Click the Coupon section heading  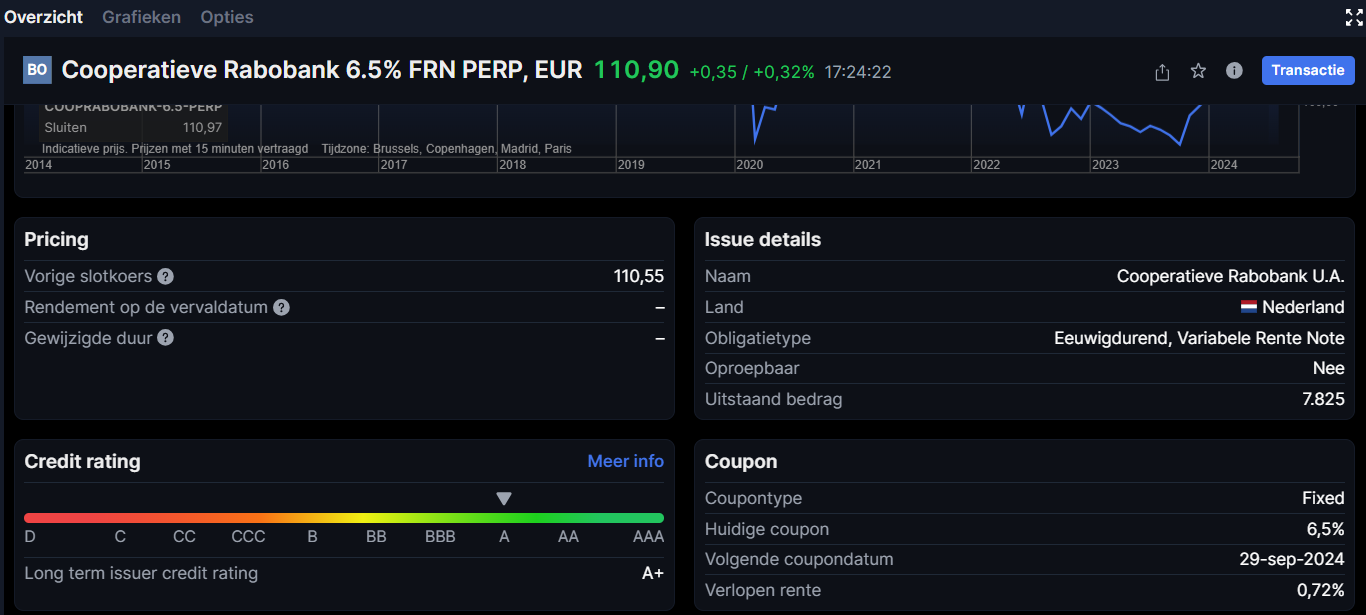[741, 461]
